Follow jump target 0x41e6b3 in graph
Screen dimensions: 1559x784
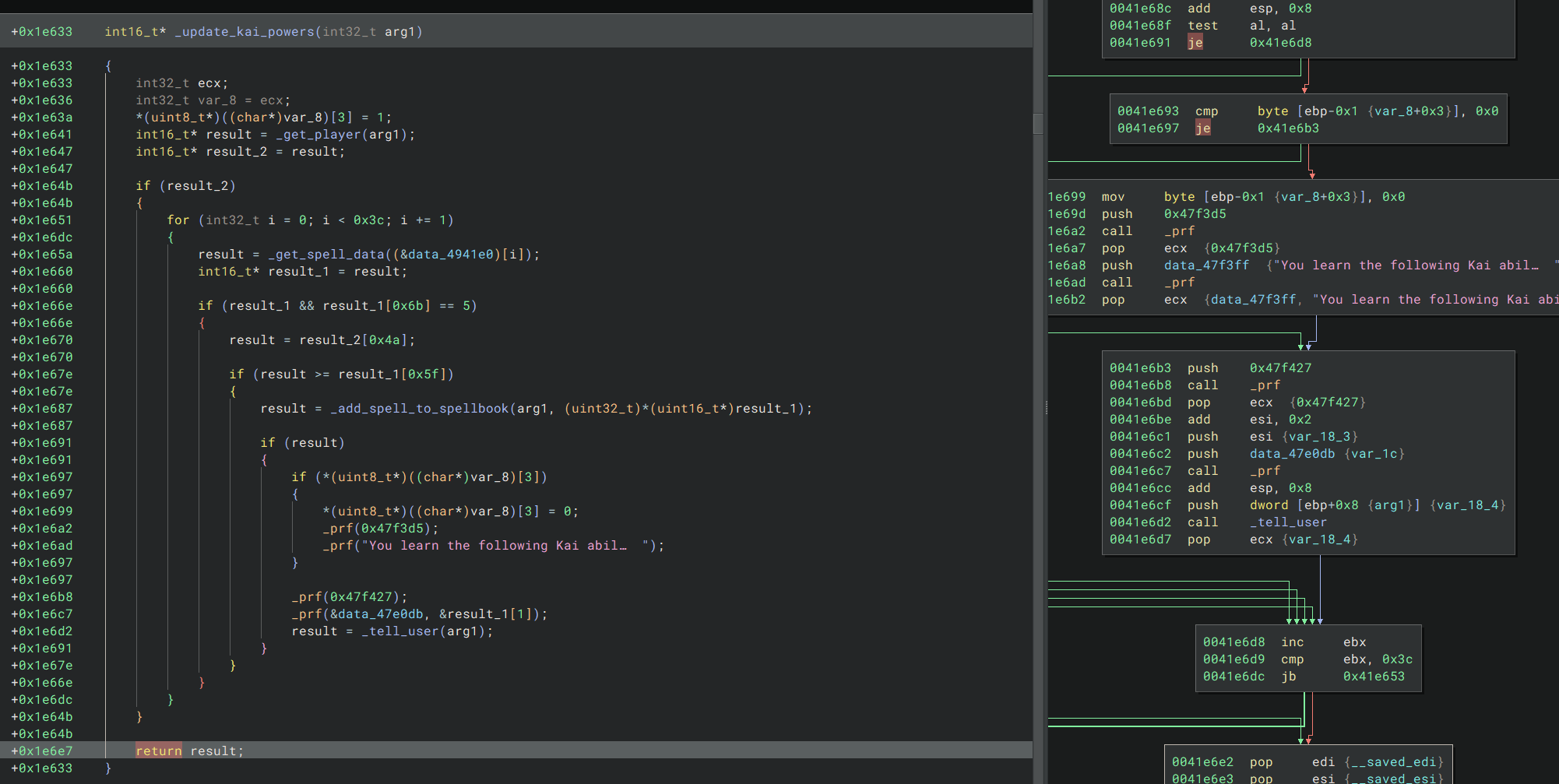point(1288,128)
